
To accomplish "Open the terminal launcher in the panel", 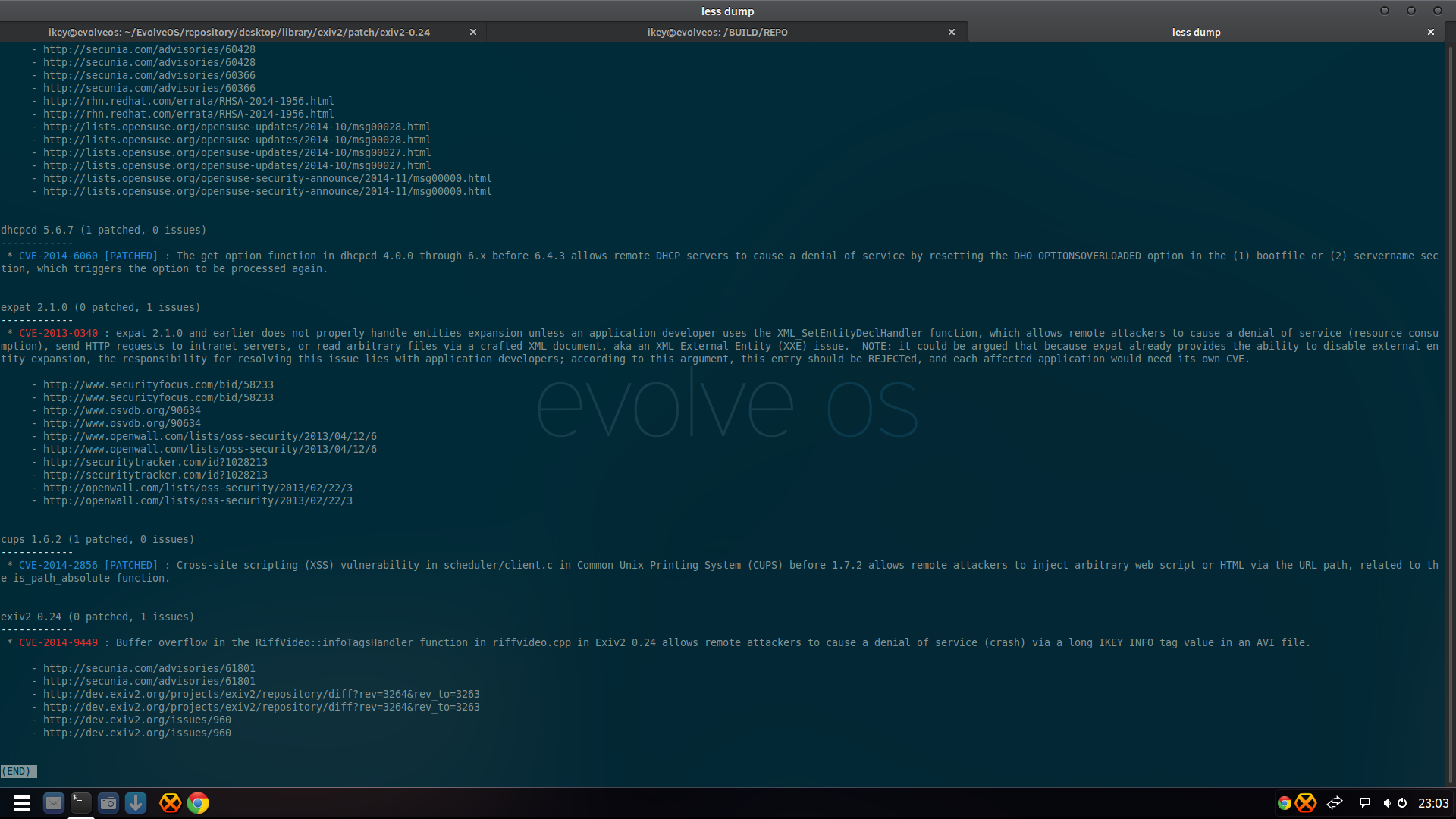I will point(81,803).
